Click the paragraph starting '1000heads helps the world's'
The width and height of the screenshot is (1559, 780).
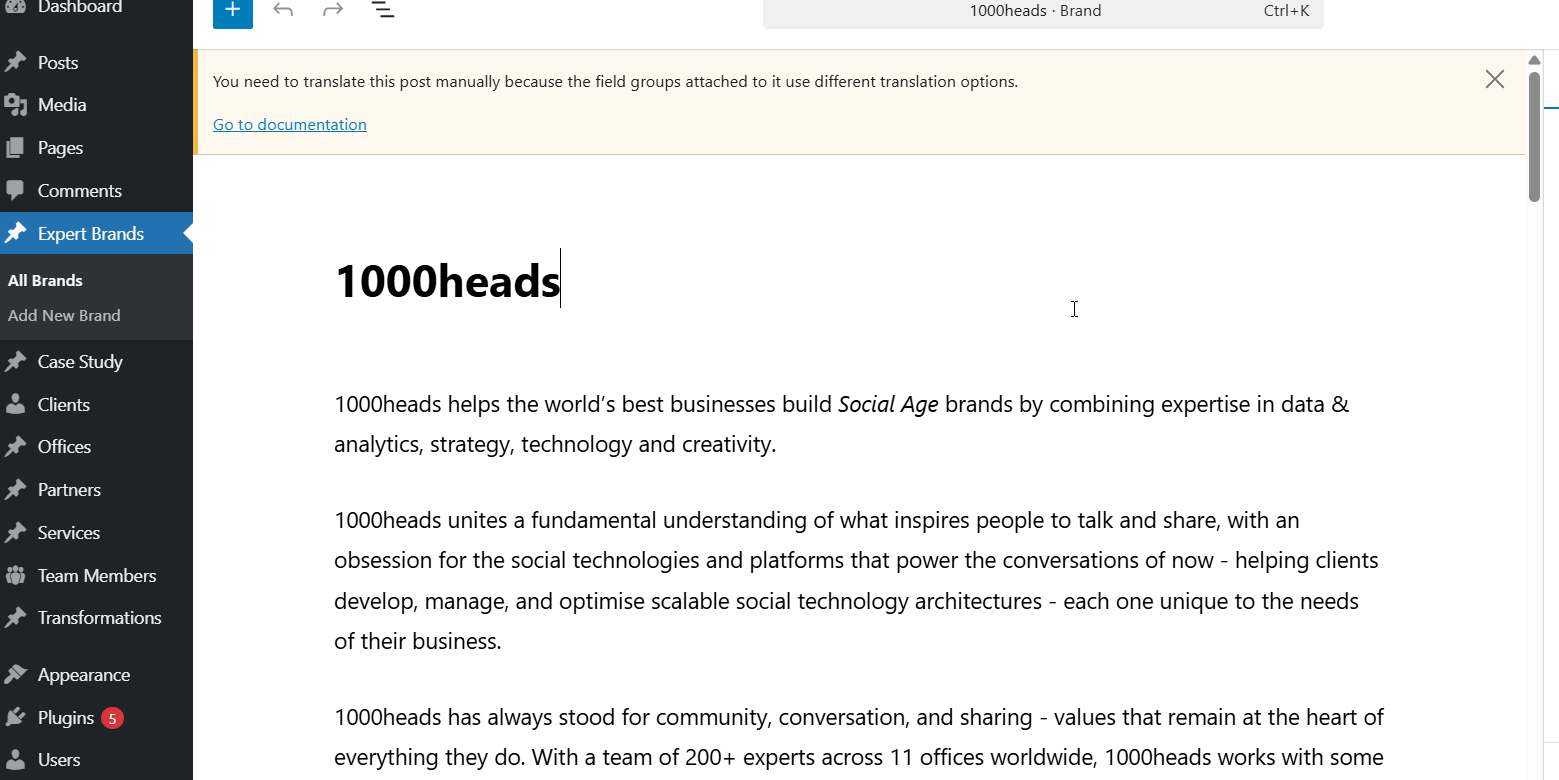(x=859, y=424)
